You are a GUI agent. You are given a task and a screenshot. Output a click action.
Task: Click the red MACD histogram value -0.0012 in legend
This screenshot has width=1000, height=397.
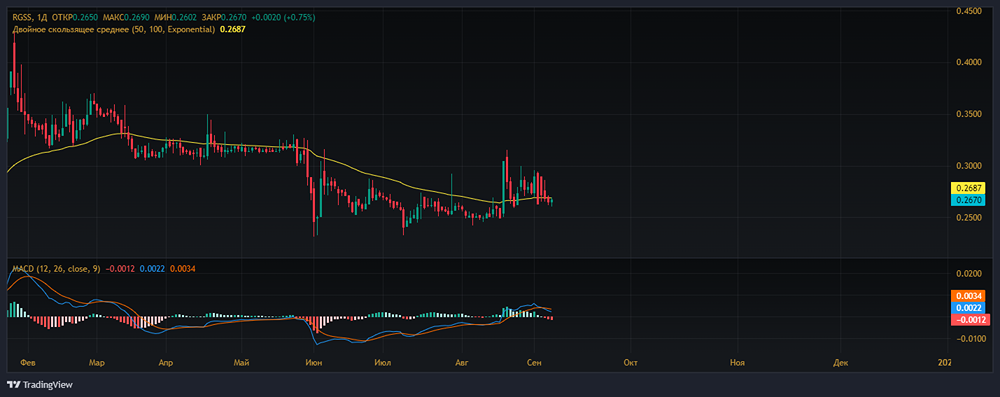(119, 269)
